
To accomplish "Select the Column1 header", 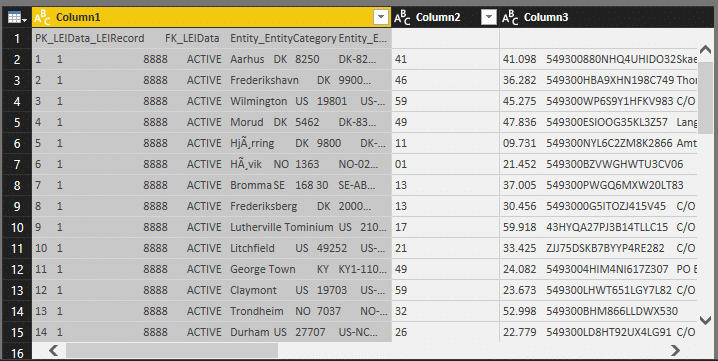I will 212,17.
